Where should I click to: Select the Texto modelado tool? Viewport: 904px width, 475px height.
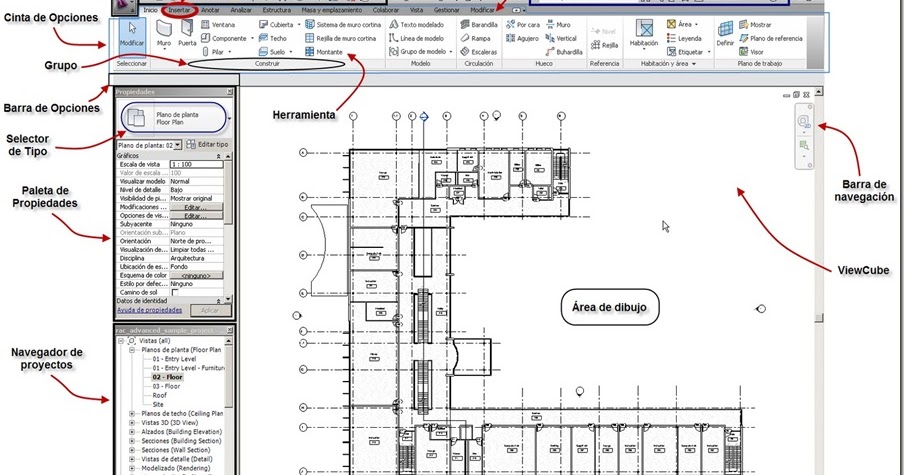(417, 25)
